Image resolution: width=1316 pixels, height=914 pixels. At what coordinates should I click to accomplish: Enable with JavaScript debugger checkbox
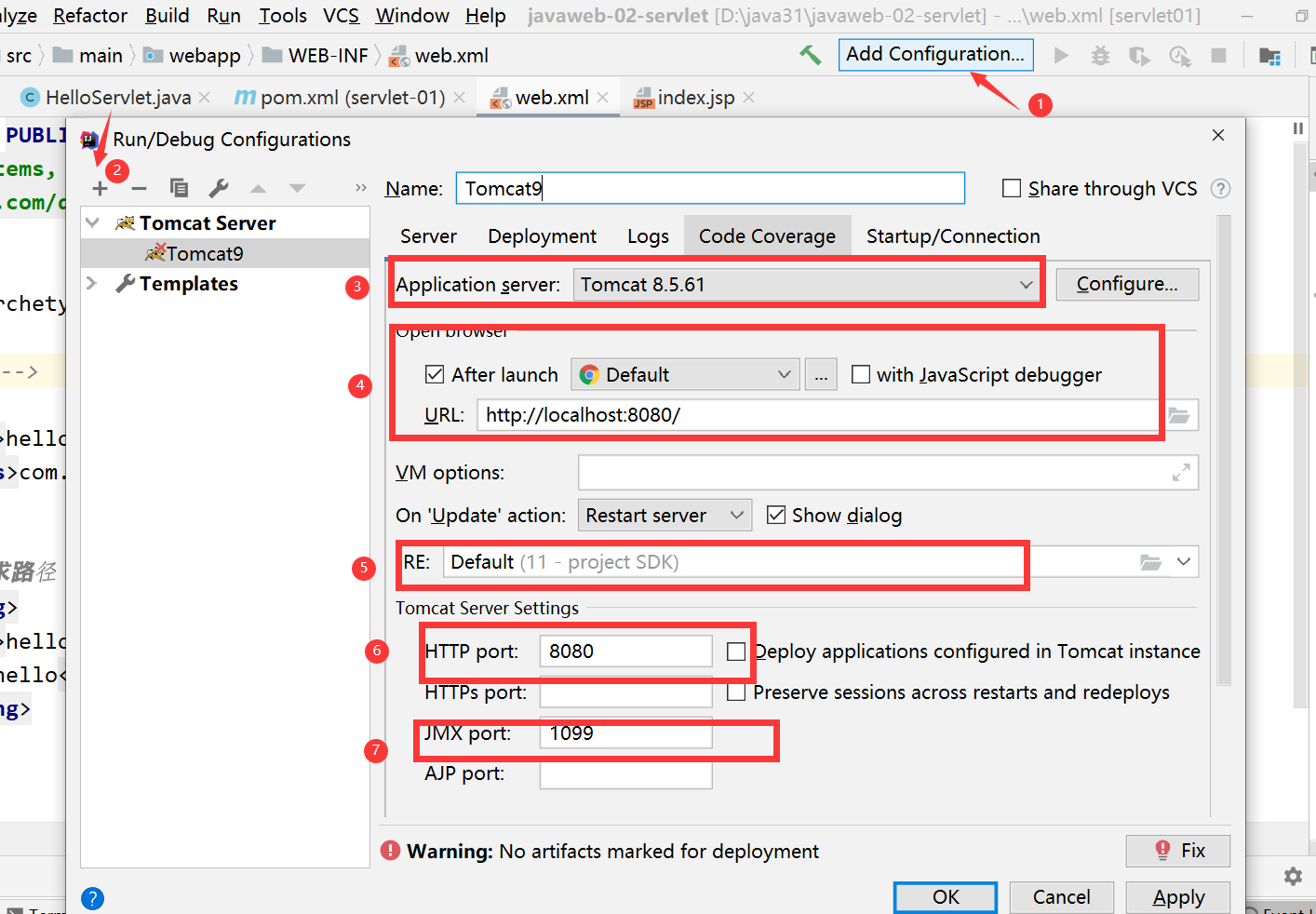[861, 374]
